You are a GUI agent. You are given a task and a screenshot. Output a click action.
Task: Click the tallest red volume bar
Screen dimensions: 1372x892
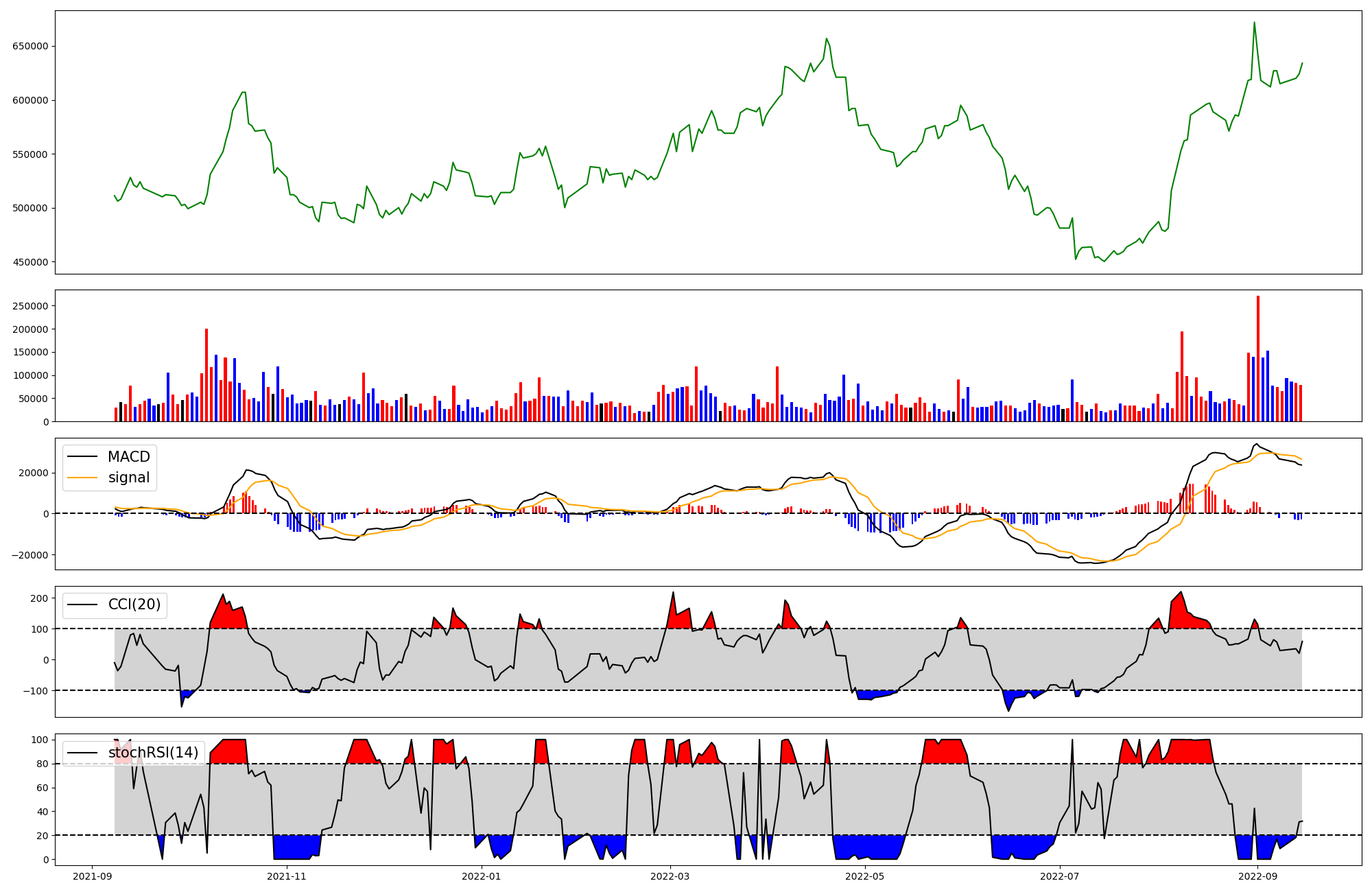tap(1258, 357)
